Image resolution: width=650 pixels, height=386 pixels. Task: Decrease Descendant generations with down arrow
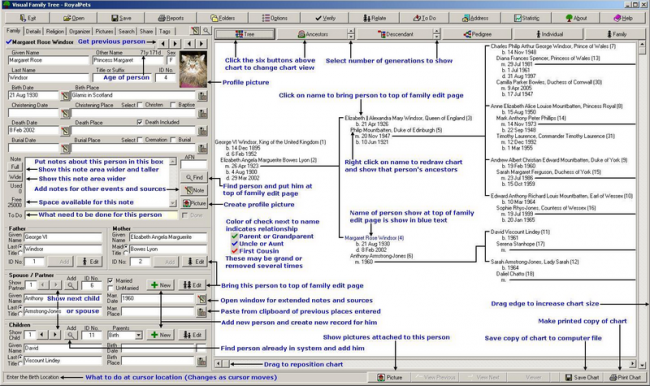(x=437, y=37)
